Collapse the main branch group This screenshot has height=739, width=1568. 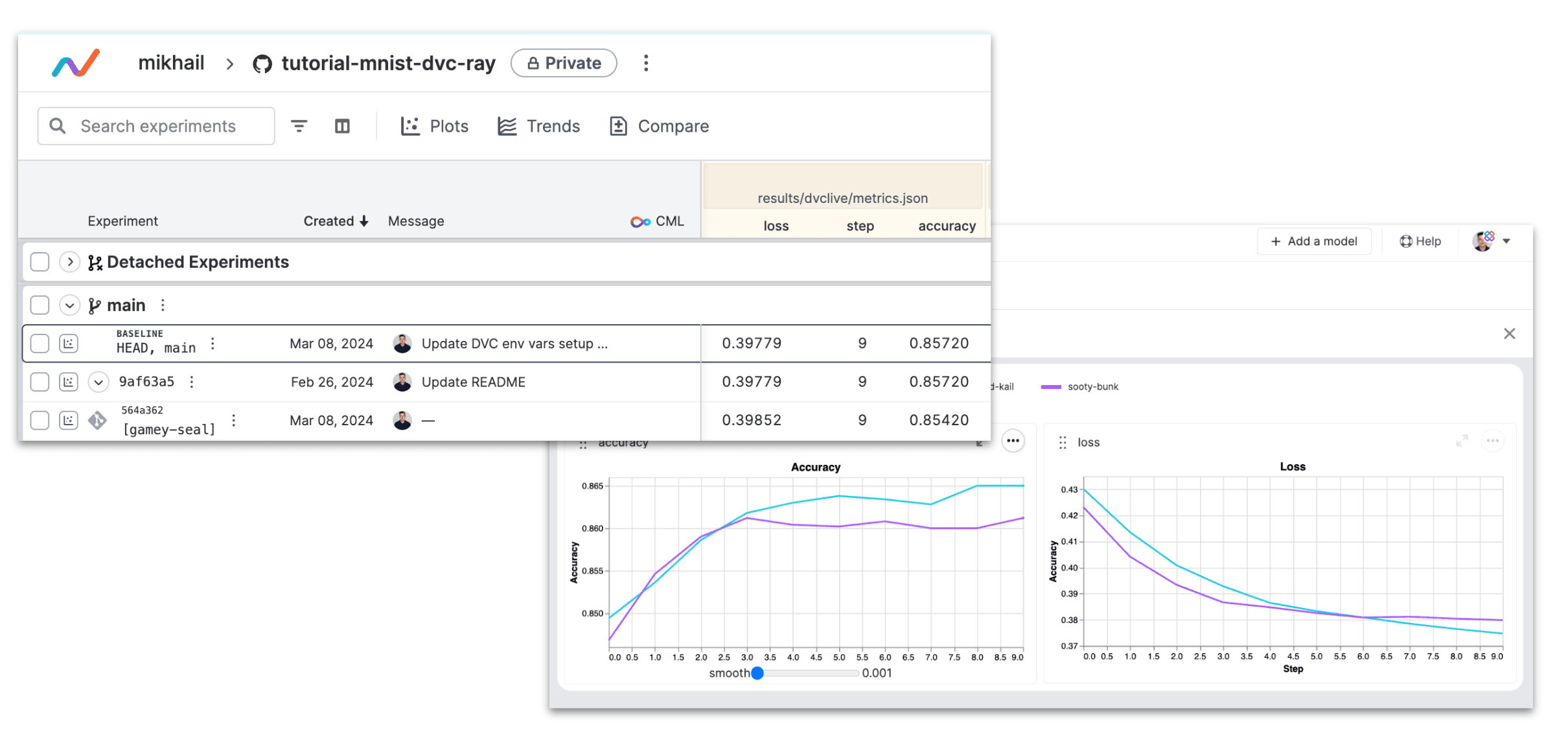point(69,305)
